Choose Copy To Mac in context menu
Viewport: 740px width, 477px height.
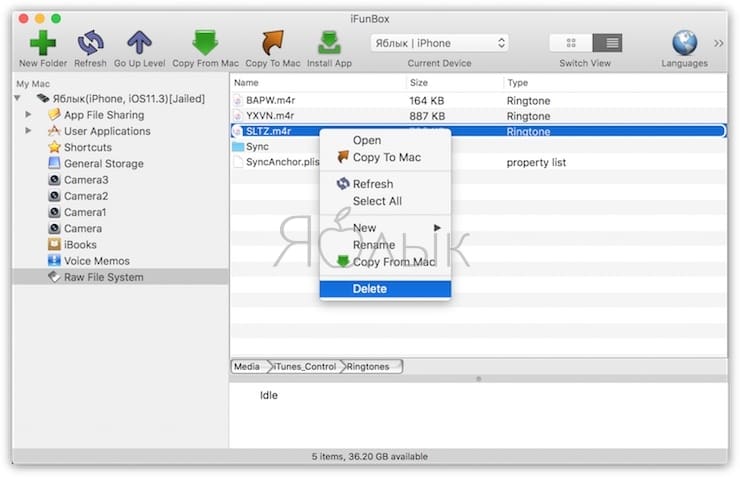coord(385,157)
